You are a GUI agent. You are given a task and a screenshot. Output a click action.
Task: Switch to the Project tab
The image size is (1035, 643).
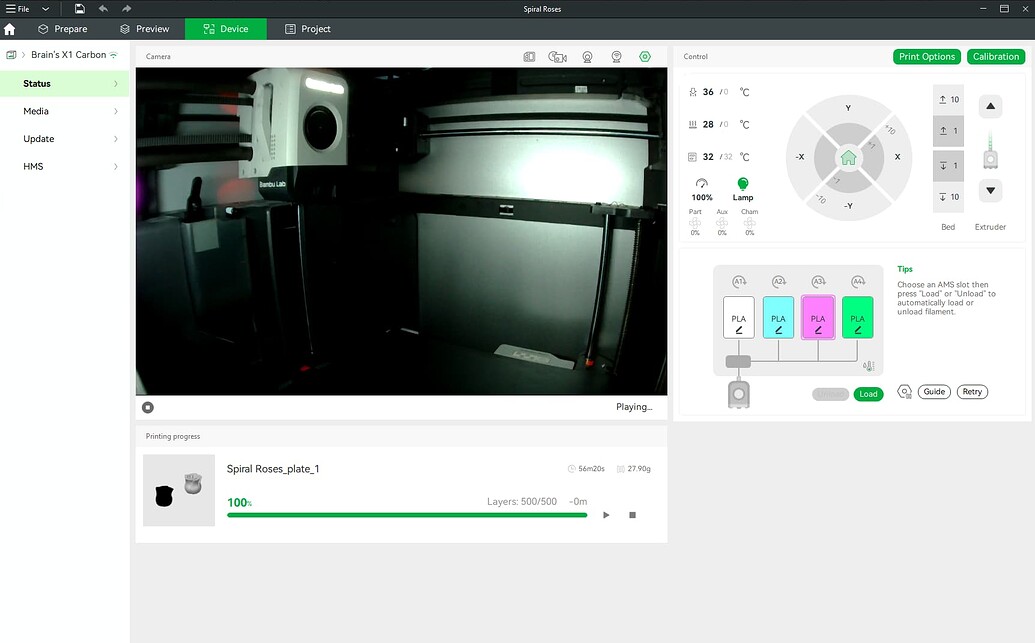click(308, 29)
